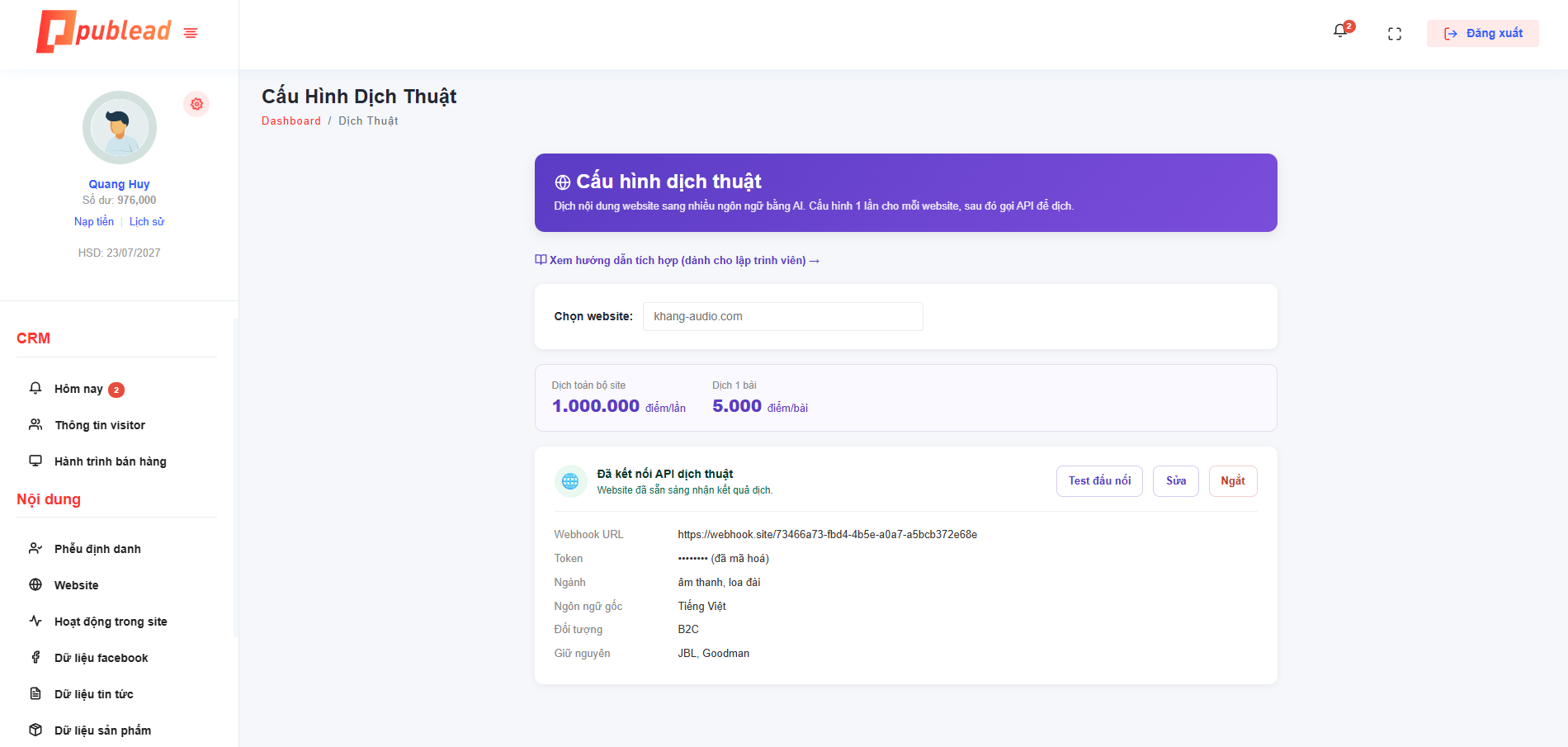1568x747 pixels.
Task: Click the Sửa edit button
Action: [x=1176, y=481]
